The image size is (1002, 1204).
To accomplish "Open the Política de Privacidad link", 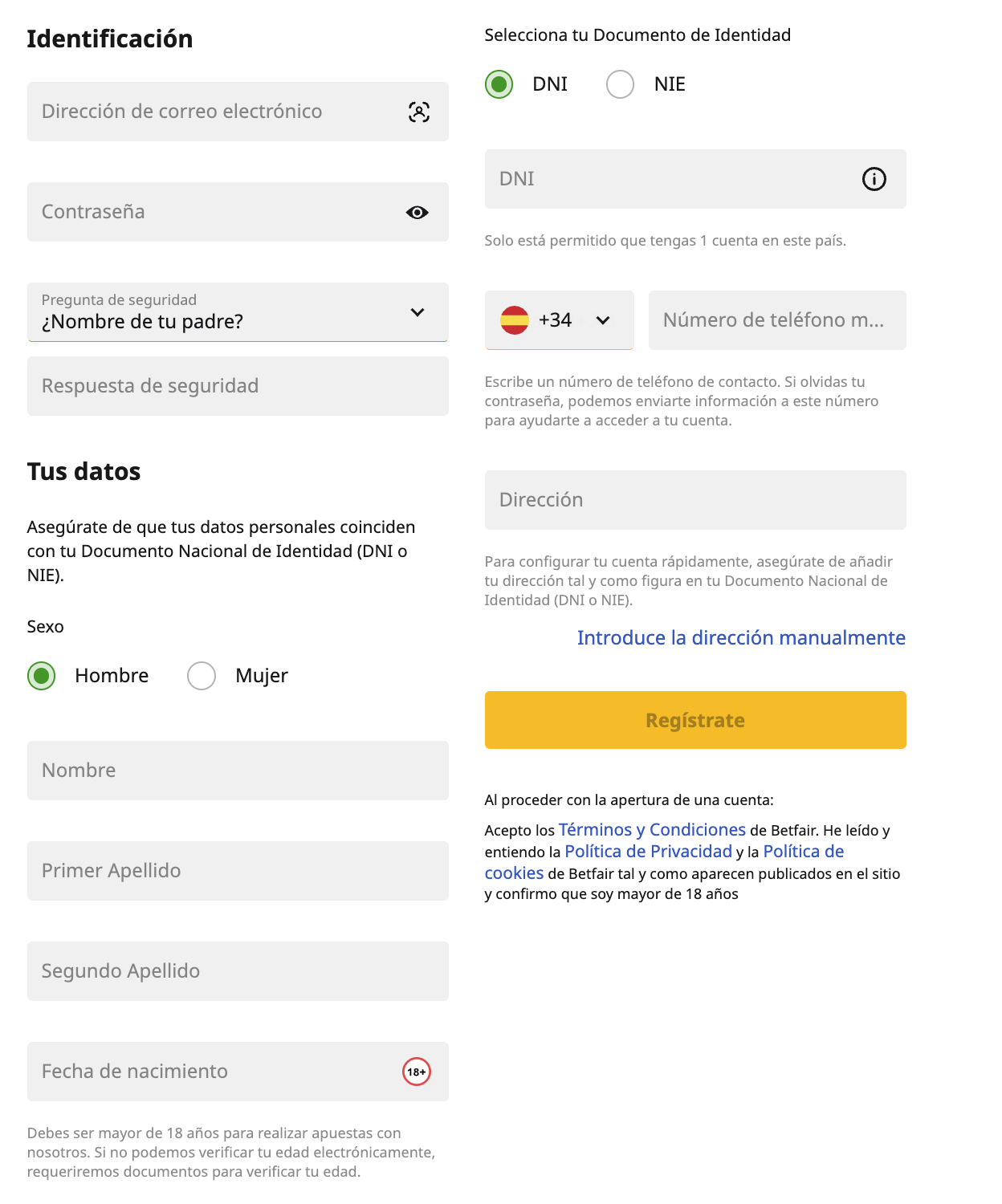I will (648, 852).
